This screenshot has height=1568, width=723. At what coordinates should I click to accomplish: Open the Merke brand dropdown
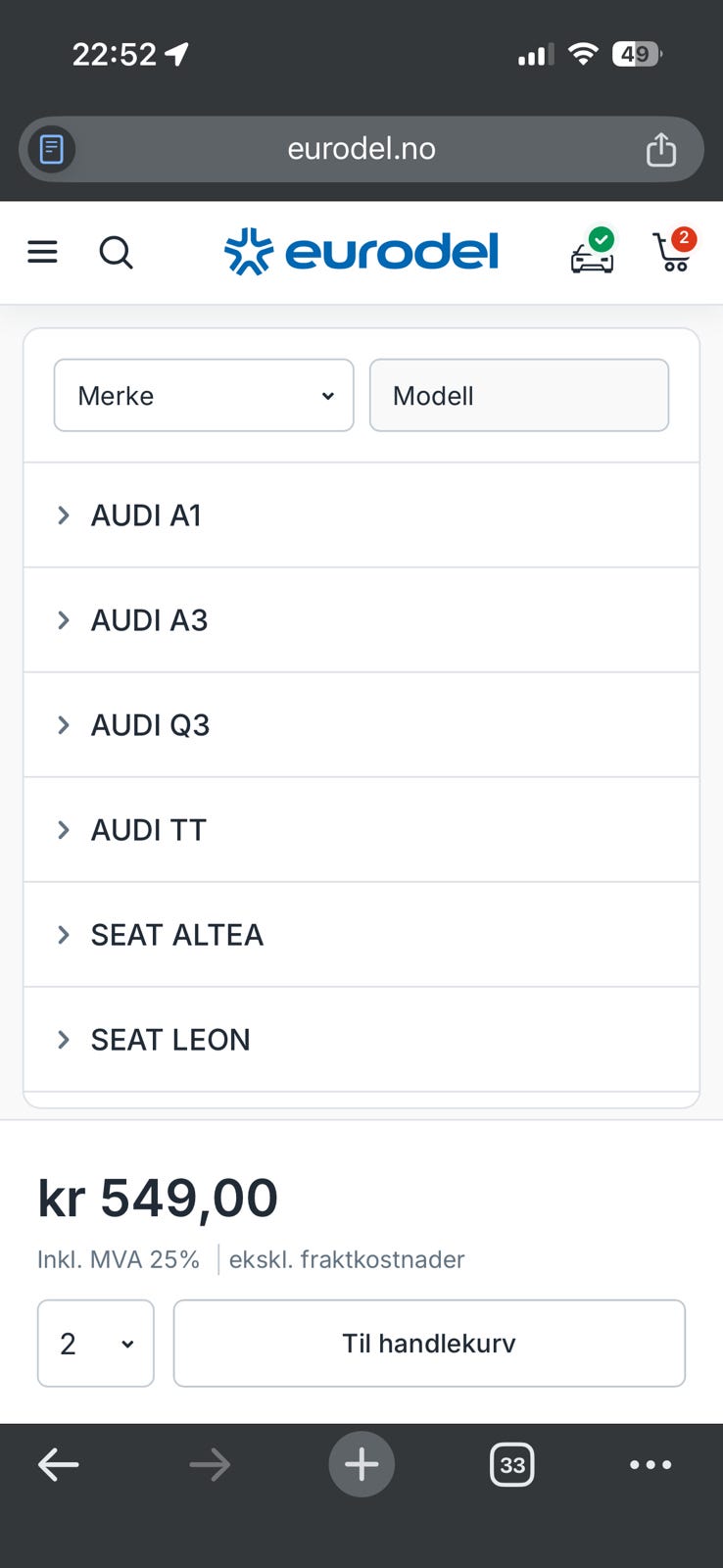[x=204, y=396]
